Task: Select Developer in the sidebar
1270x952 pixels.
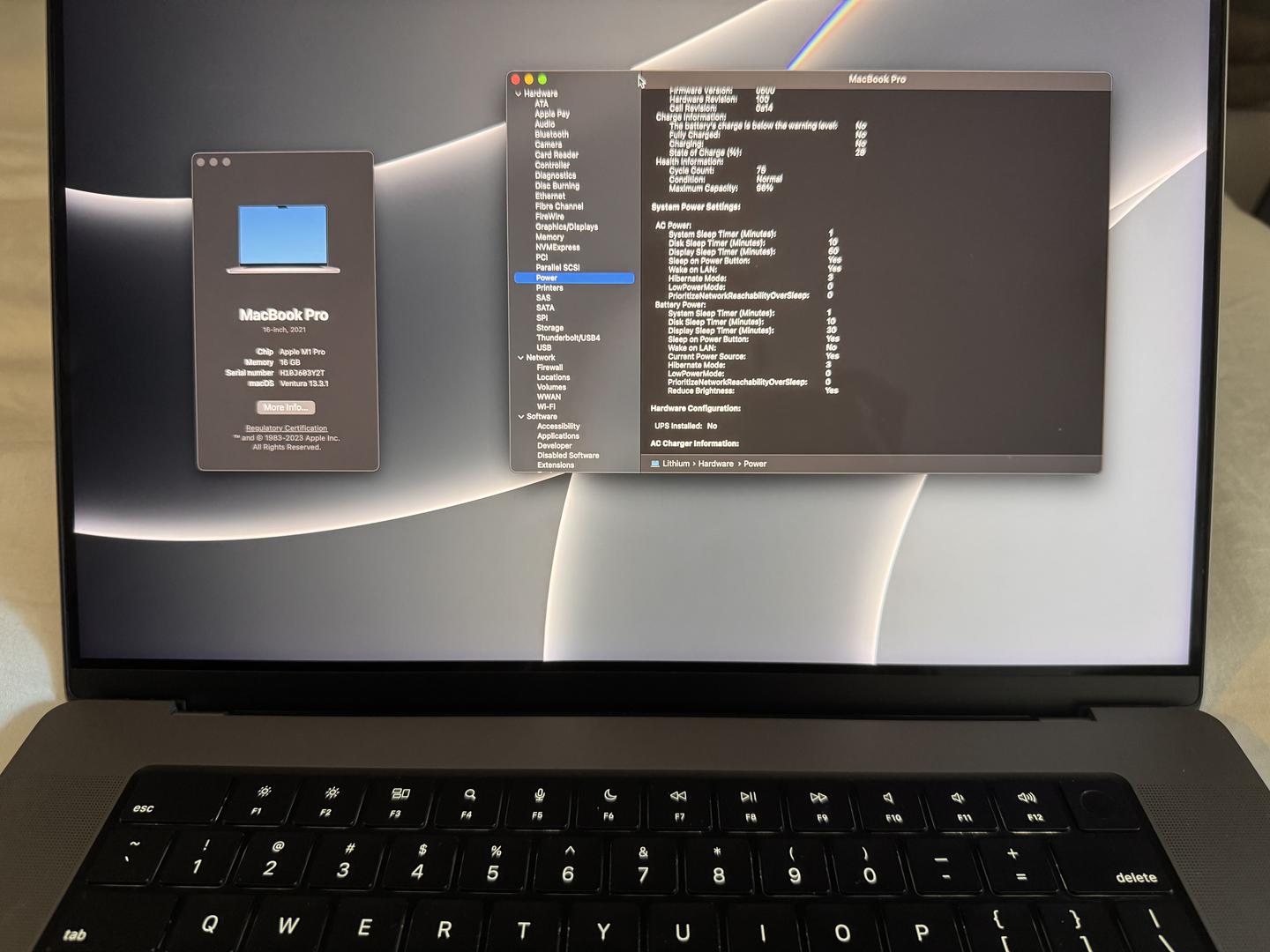Action: (x=555, y=446)
